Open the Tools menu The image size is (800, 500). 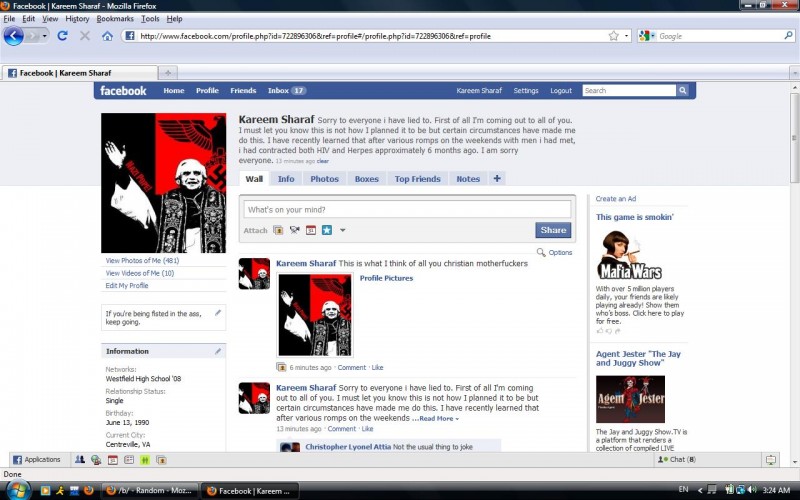click(x=150, y=18)
